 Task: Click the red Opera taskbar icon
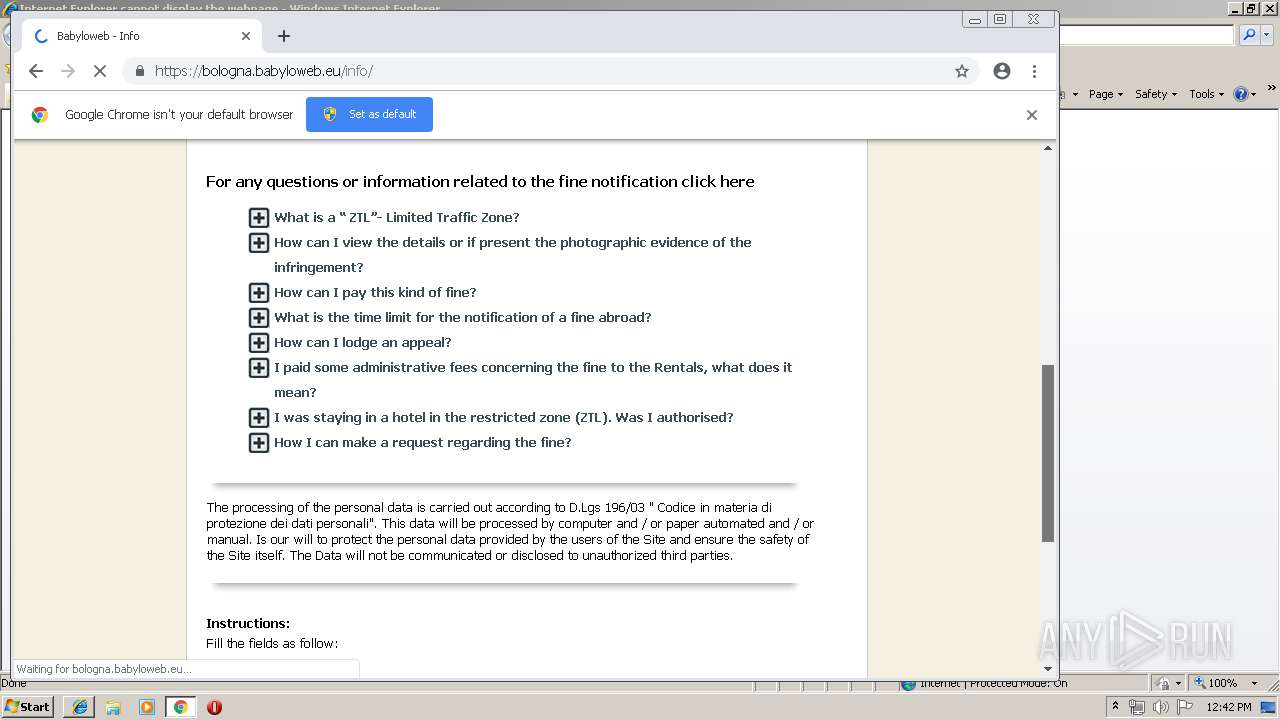214,707
